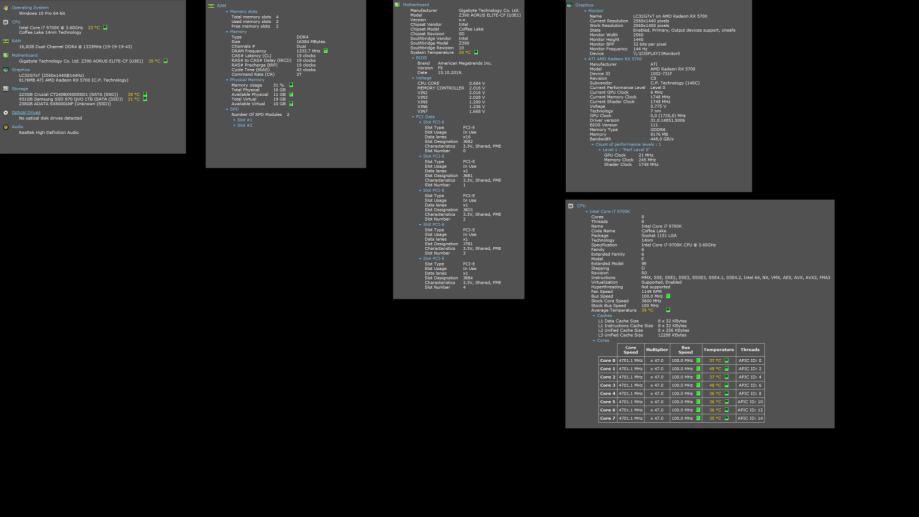Click green icon beside Average Temperature
This screenshot has height=517, width=919.
tap(668, 310)
